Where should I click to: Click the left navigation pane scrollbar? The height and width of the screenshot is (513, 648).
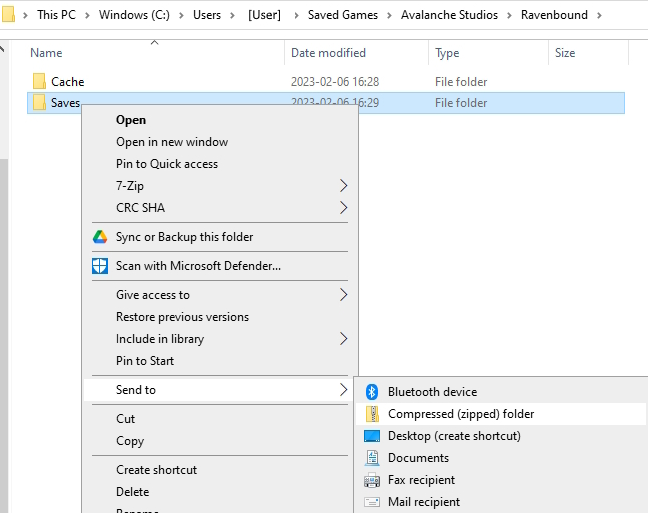pyautogui.click(x=4, y=336)
